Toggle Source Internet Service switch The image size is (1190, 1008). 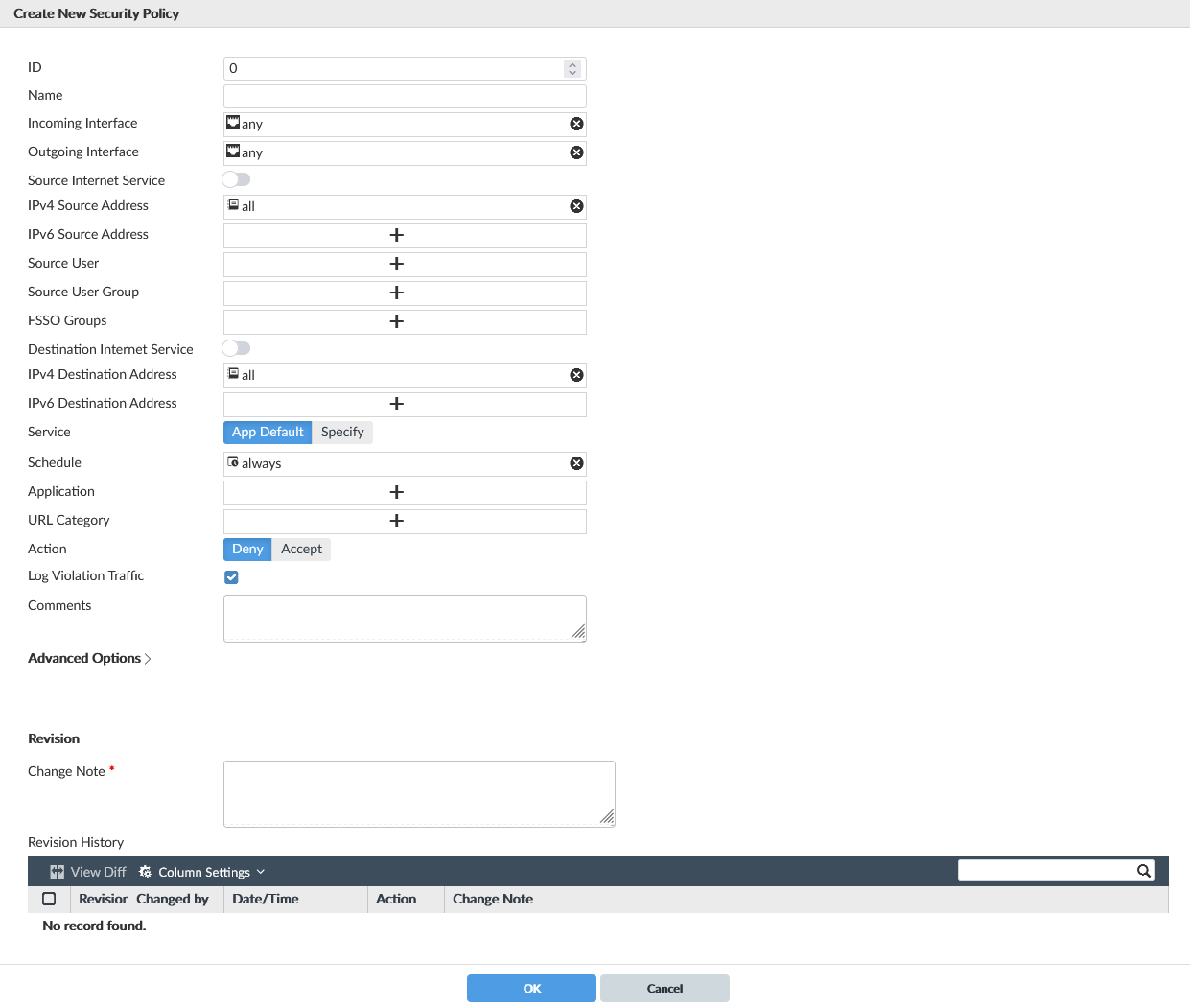coord(236,179)
